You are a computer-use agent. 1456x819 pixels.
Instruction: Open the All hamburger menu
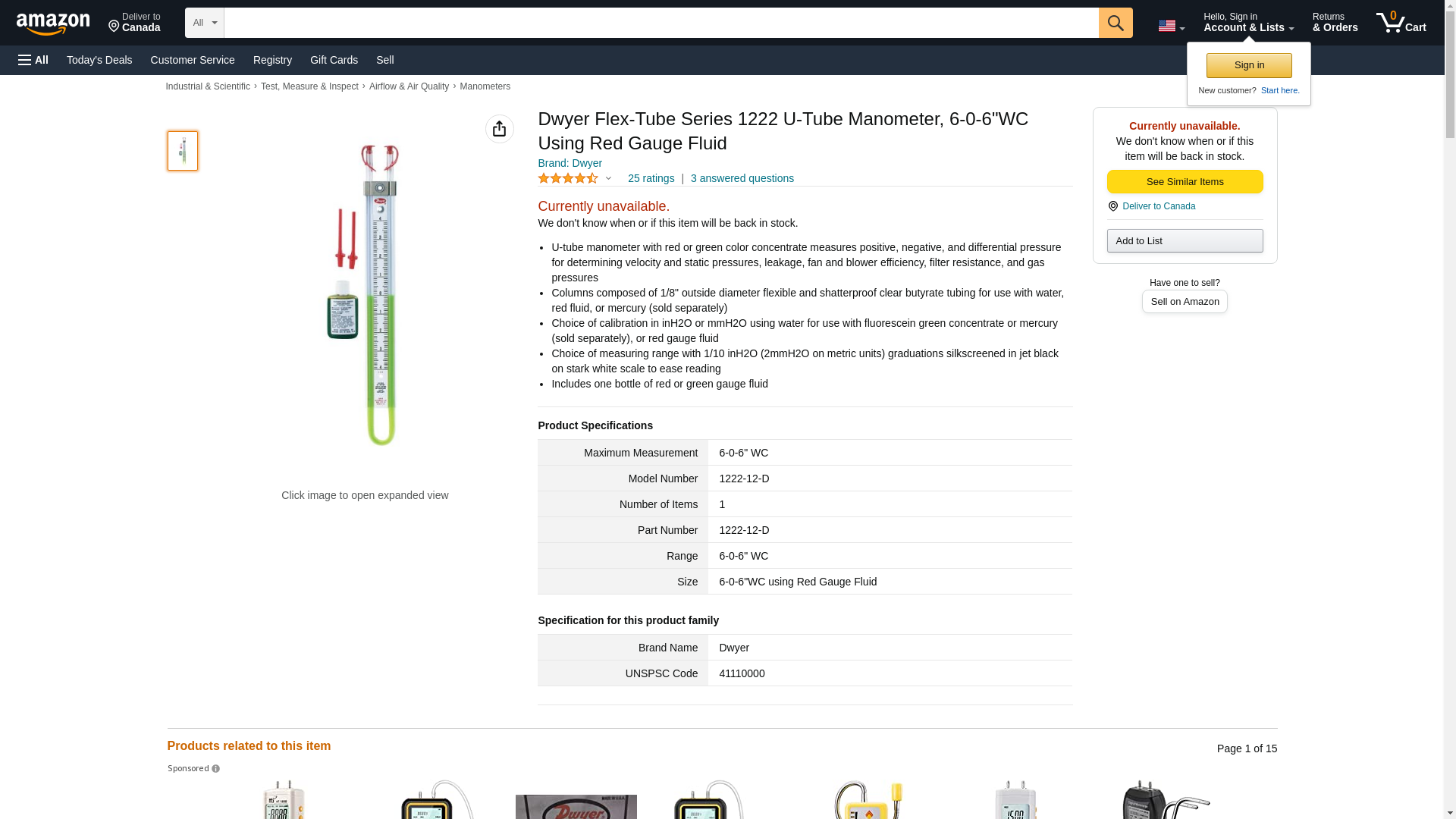[x=33, y=60]
